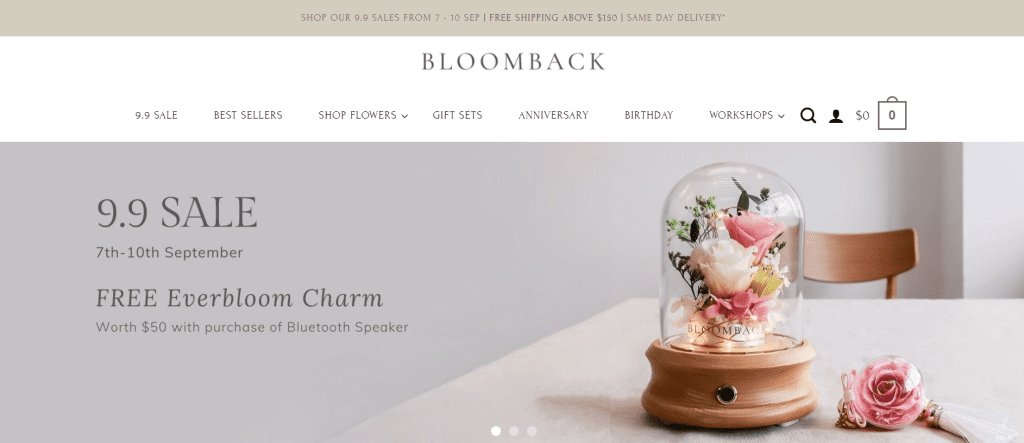This screenshot has height=443, width=1024.
Task: Select the first carousel dot
Action: click(496, 431)
